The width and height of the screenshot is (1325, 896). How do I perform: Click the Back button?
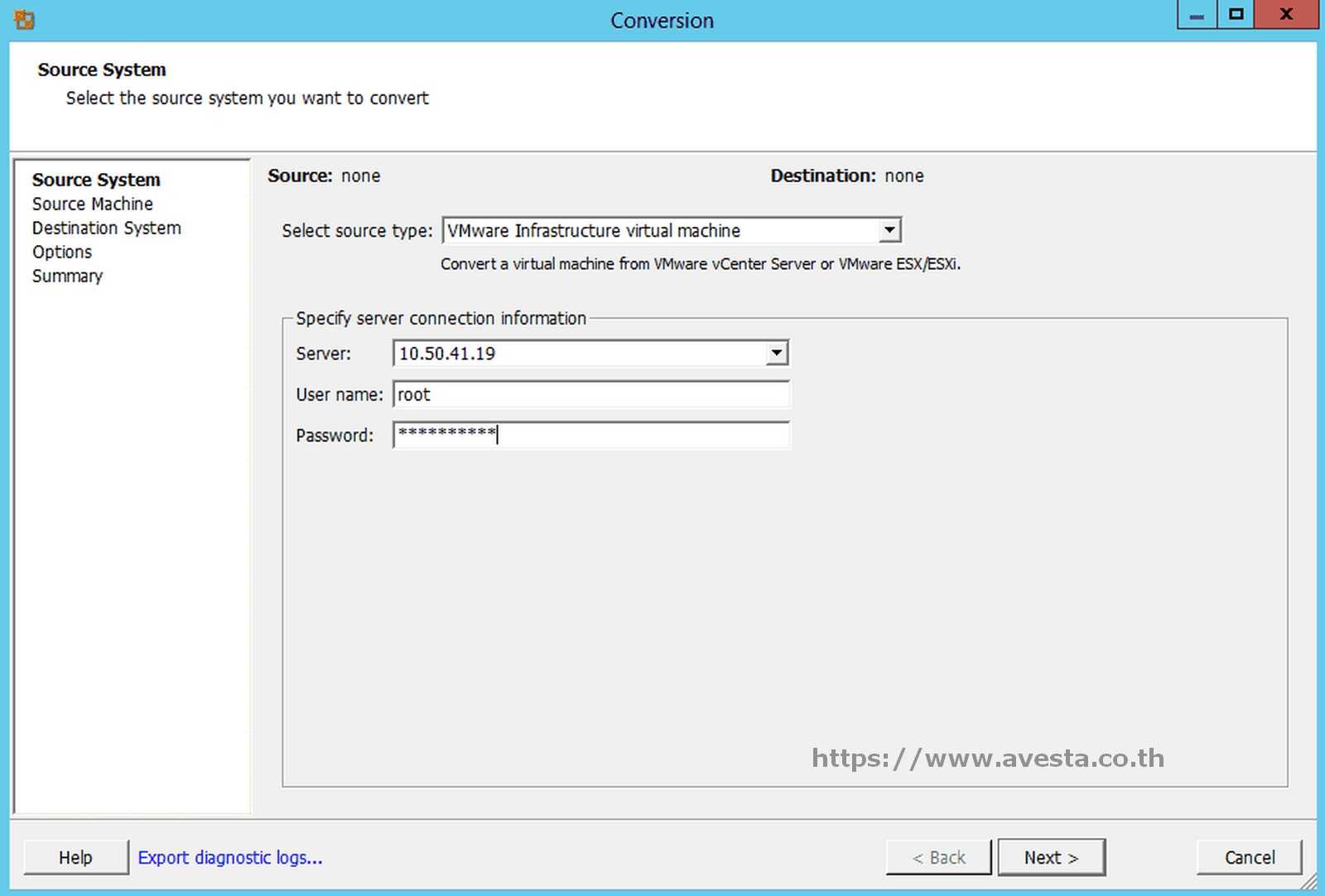point(937,857)
